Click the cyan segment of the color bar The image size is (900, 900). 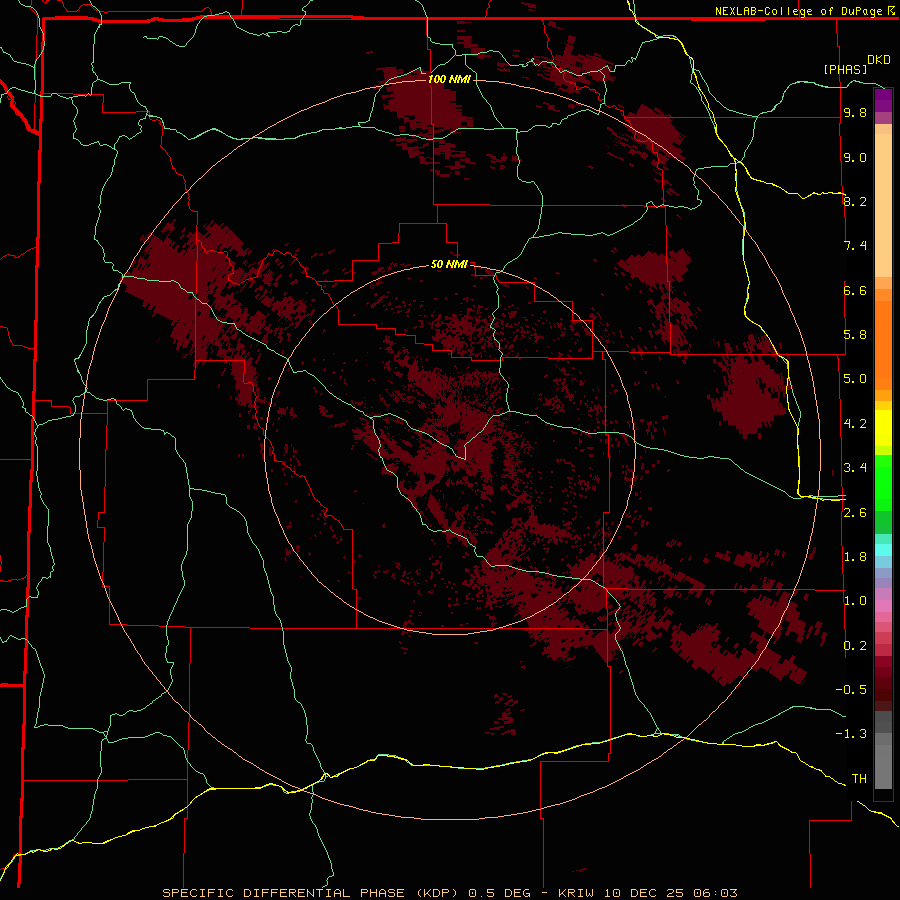pyautogui.click(x=883, y=550)
